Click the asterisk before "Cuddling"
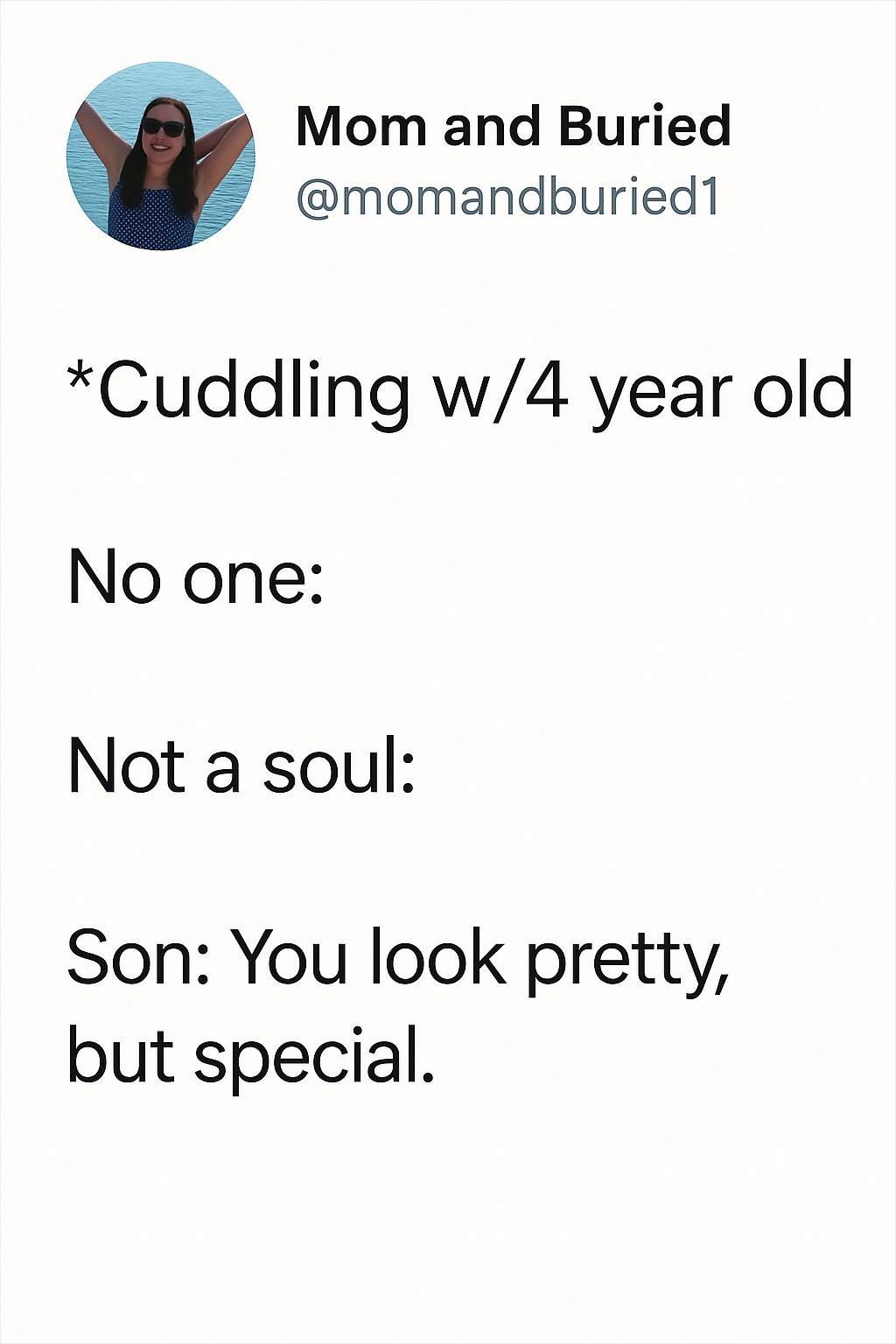This screenshot has width=896, height=1344. tap(80, 378)
